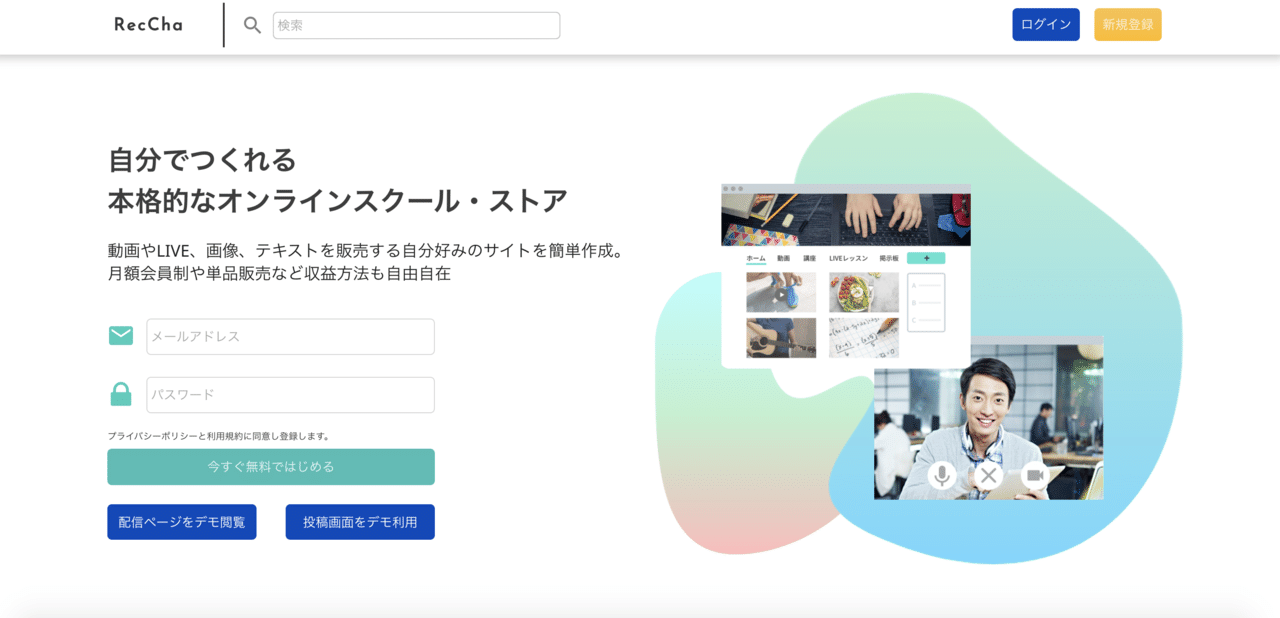Image resolution: width=1280 pixels, height=618 pixels.
Task: Click the plus tab in mockup
Action: click(x=926, y=258)
